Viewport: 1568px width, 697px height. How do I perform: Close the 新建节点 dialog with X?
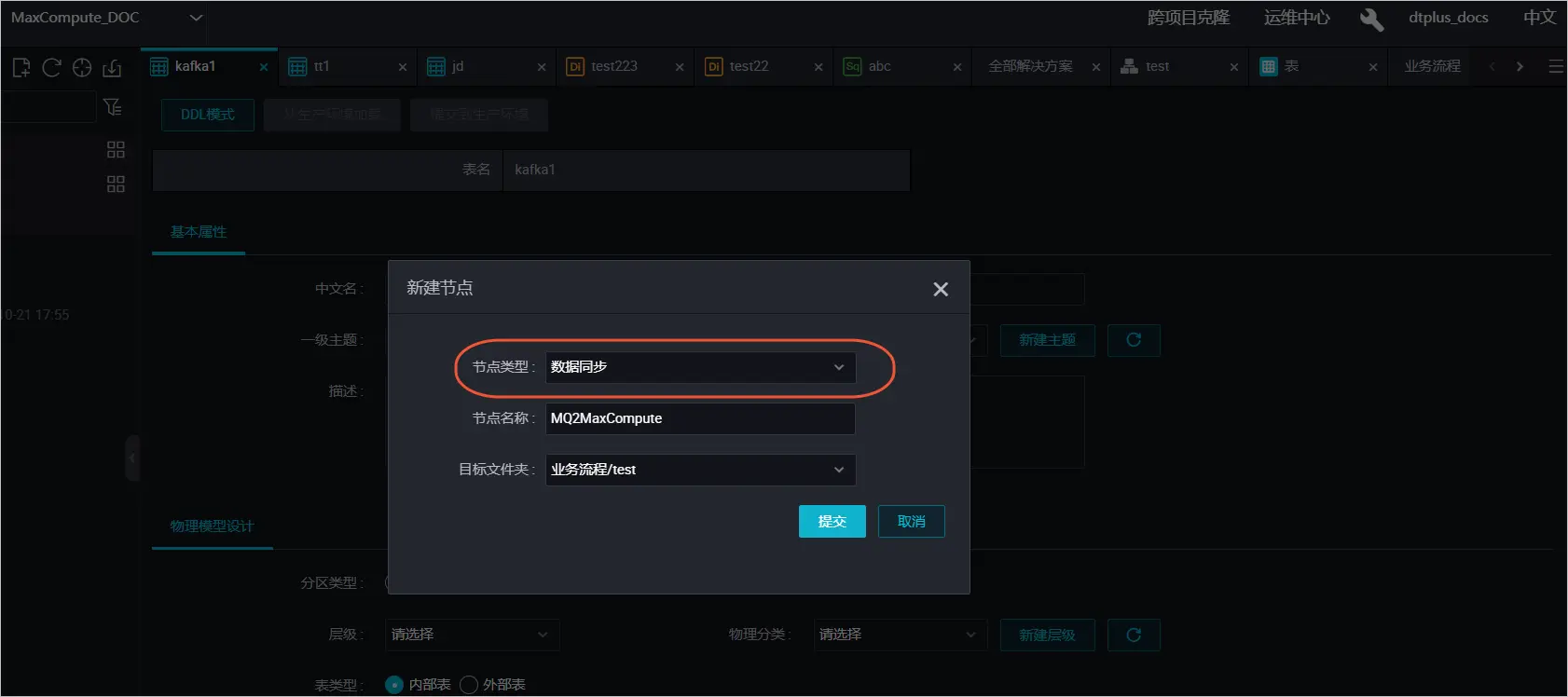(941, 290)
